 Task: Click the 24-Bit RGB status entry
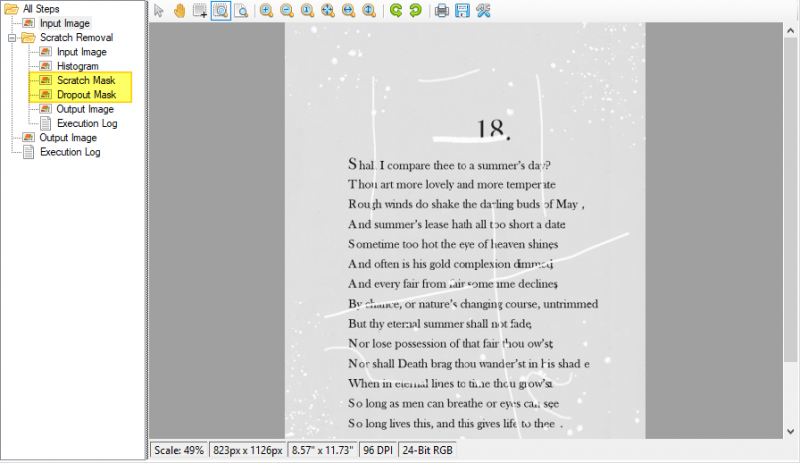pos(427,450)
